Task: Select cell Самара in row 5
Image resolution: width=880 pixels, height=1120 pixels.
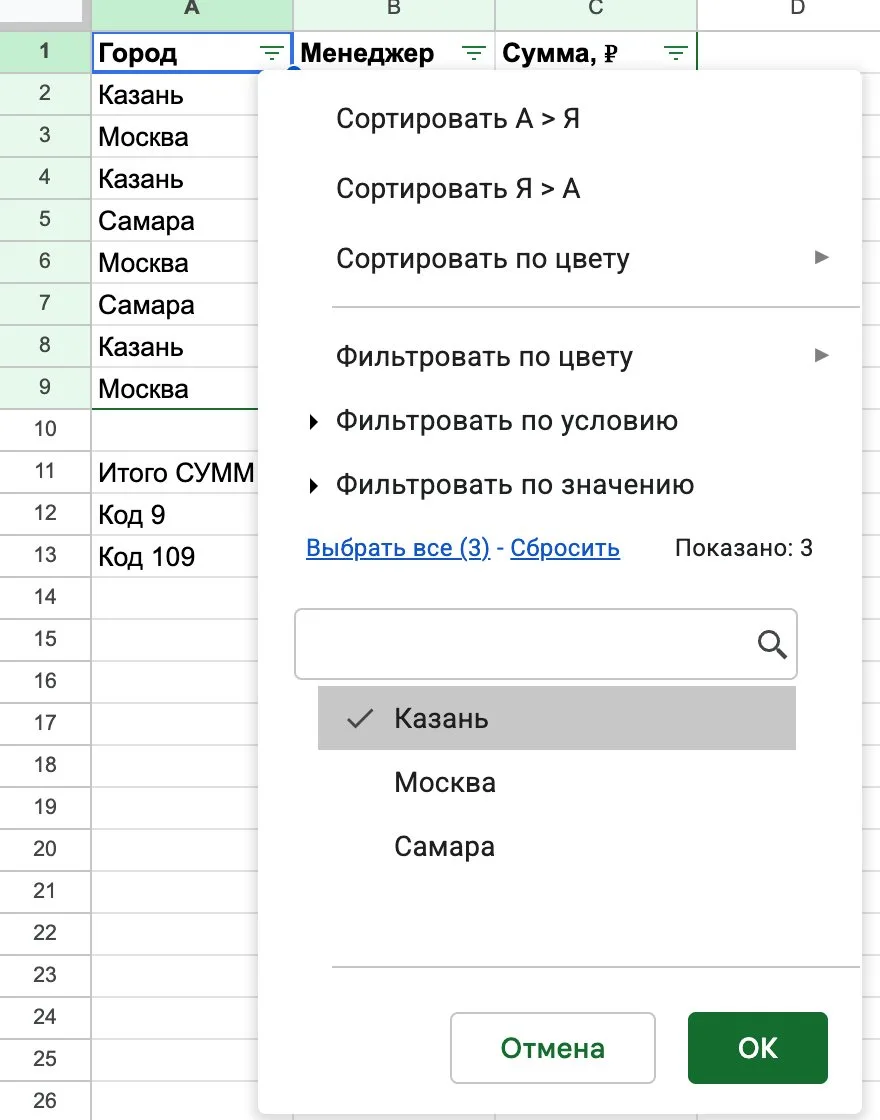Action: [x=175, y=221]
